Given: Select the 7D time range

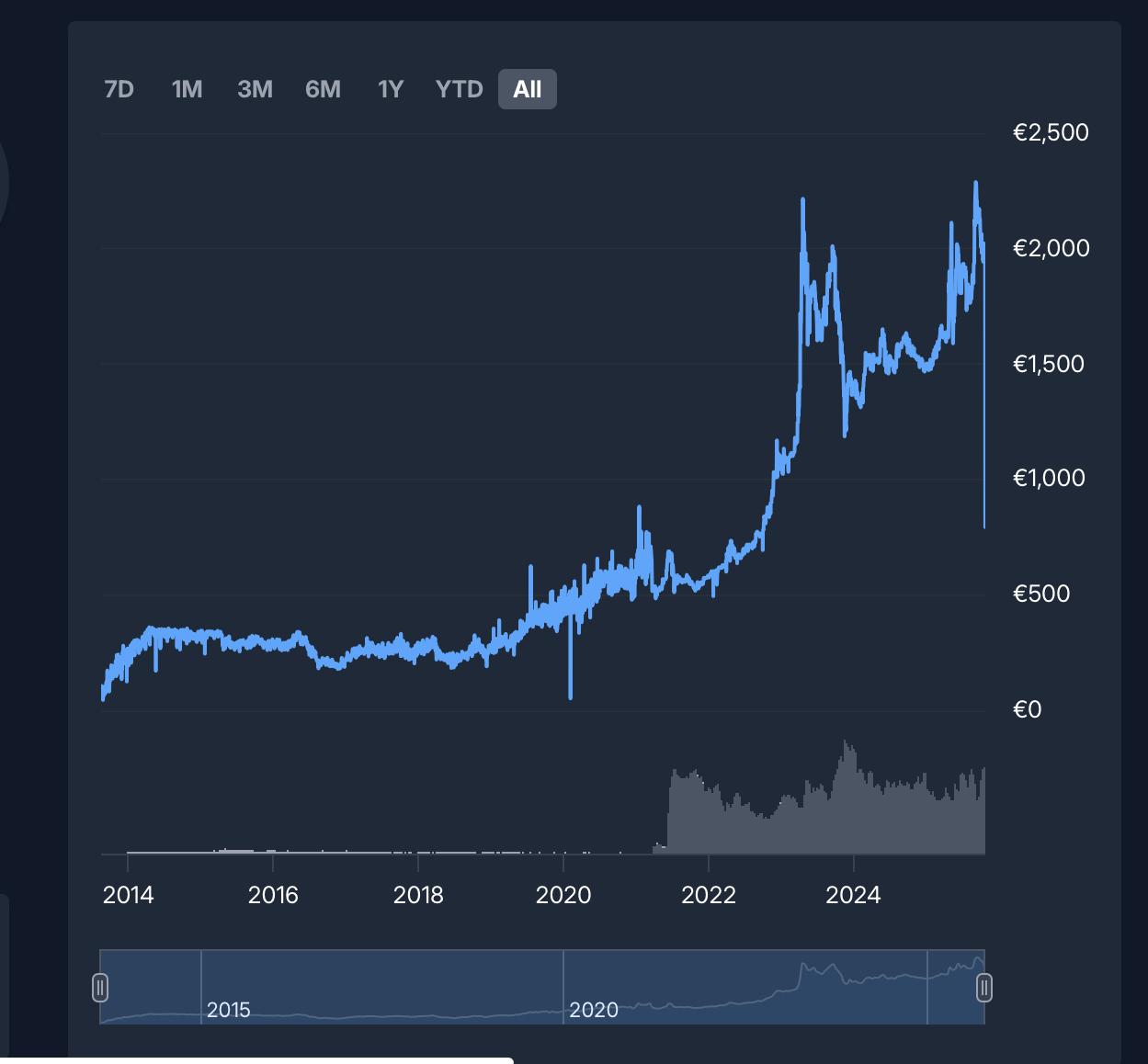Looking at the screenshot, I should pos(119,89).
